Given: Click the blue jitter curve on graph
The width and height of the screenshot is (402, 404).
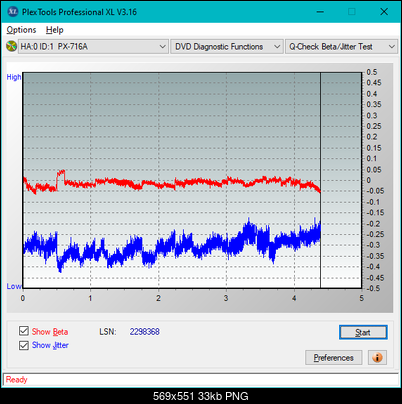Looking at the screenshot, I should (173, 247).
